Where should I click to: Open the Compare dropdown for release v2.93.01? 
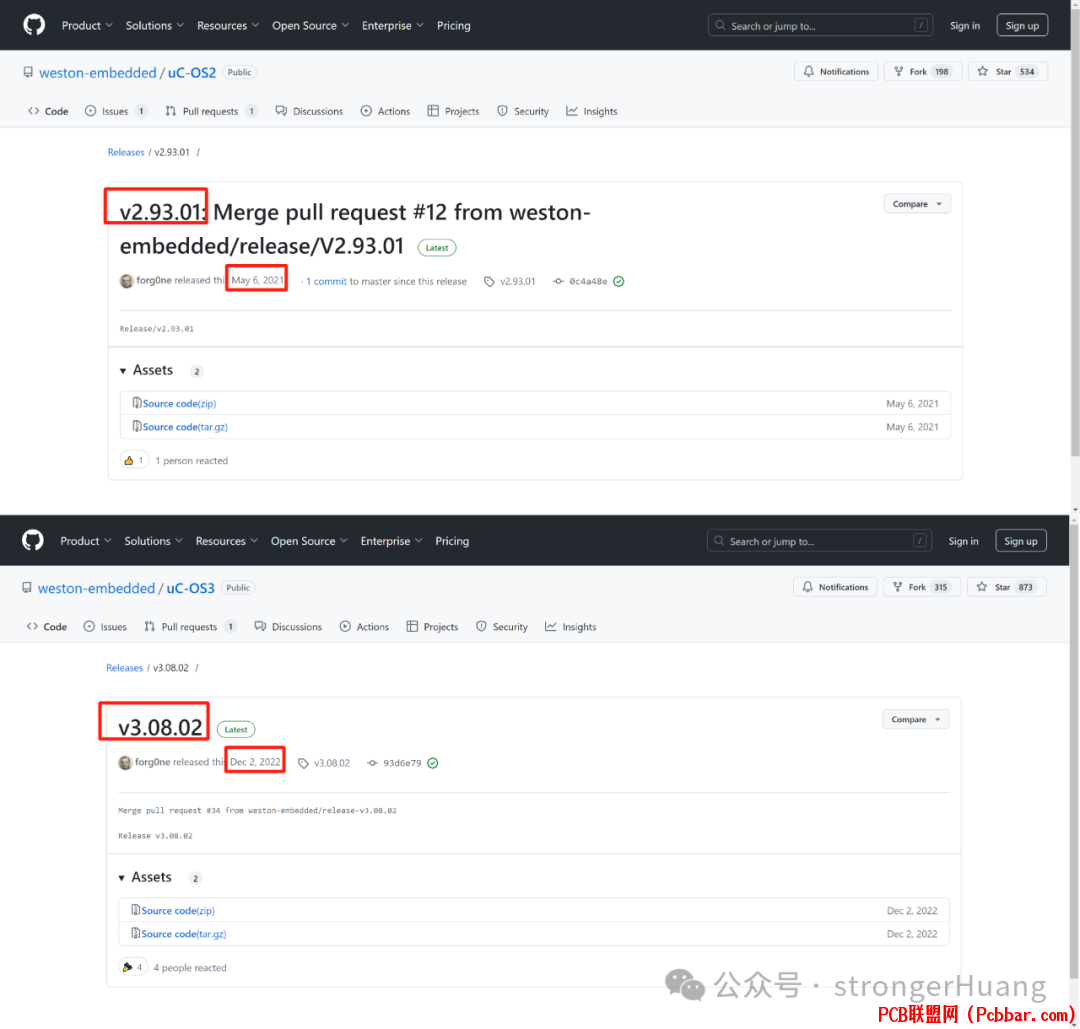point(917,204)
